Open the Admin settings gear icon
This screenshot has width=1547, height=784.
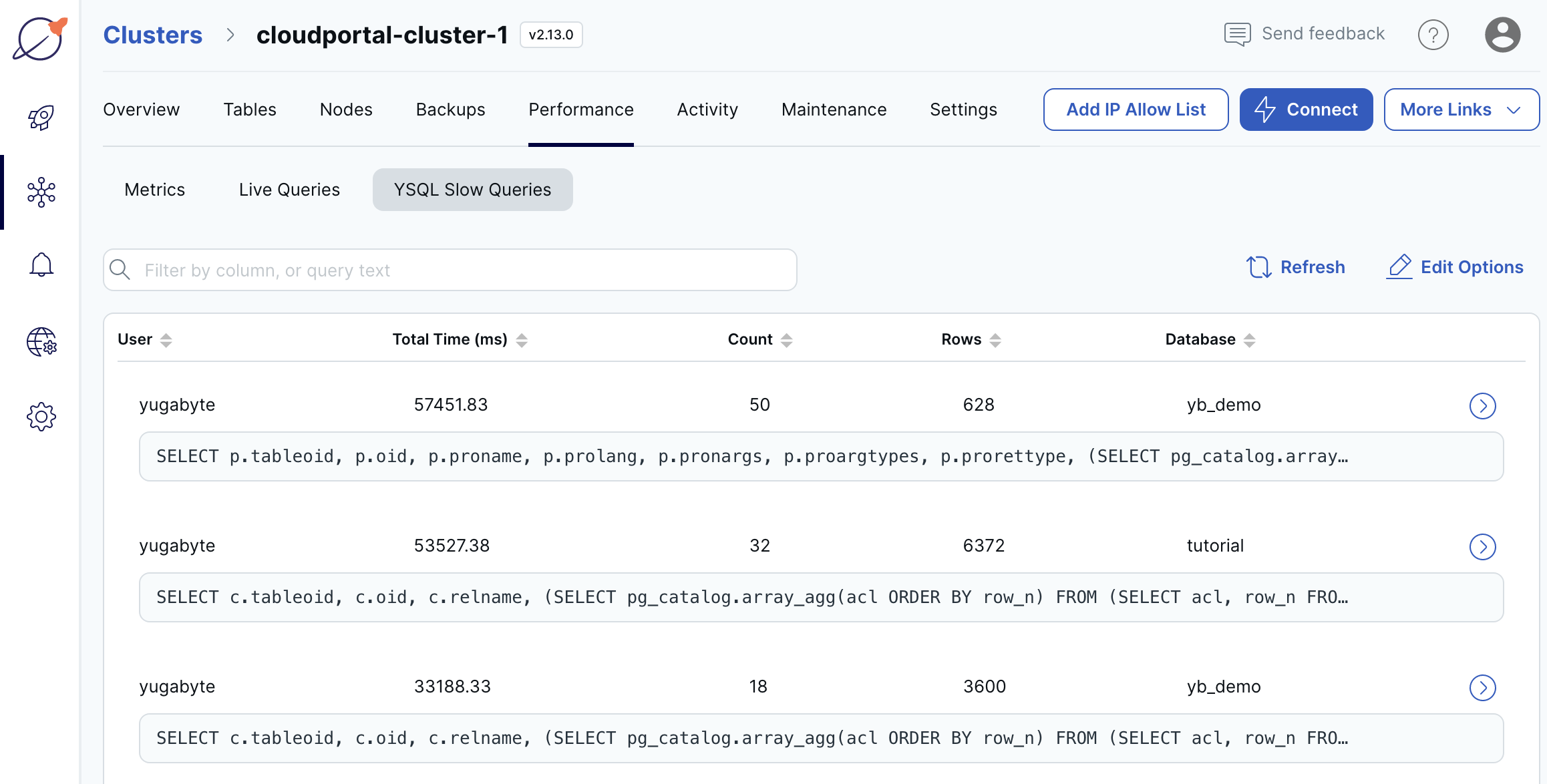41,417
